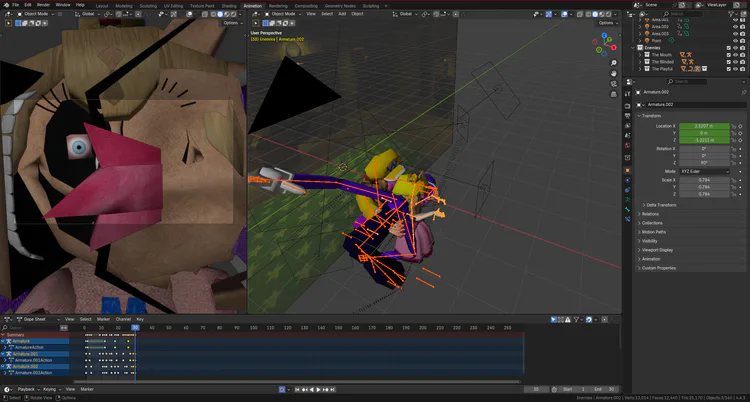Collapse the Enemies collection in outliner
This screenshot has width=750, height=402.
coord(634,48)
